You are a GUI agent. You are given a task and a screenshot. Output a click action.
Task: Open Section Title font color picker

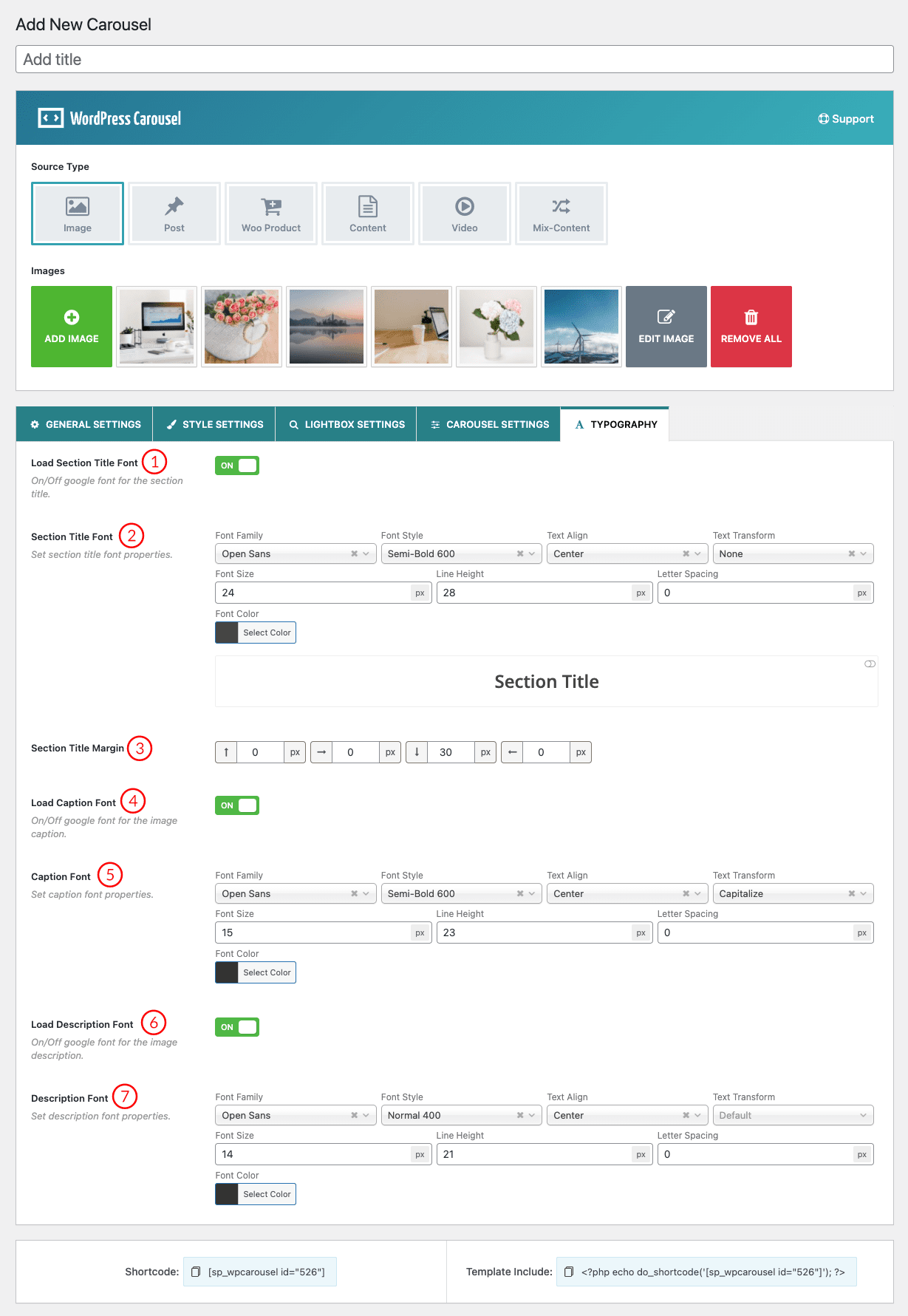coord(256,633)
